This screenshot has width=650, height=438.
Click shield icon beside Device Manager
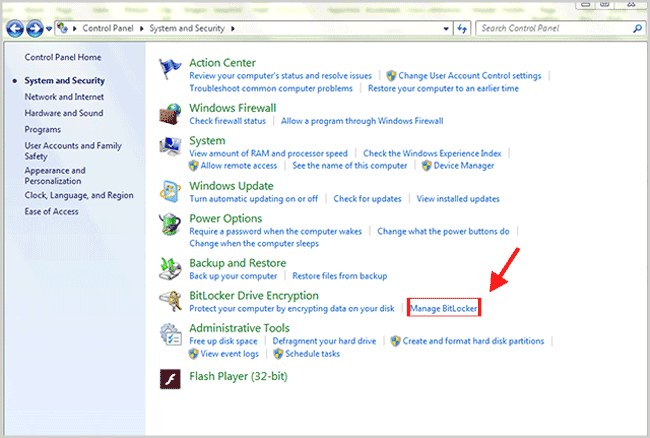coord(427,166)
